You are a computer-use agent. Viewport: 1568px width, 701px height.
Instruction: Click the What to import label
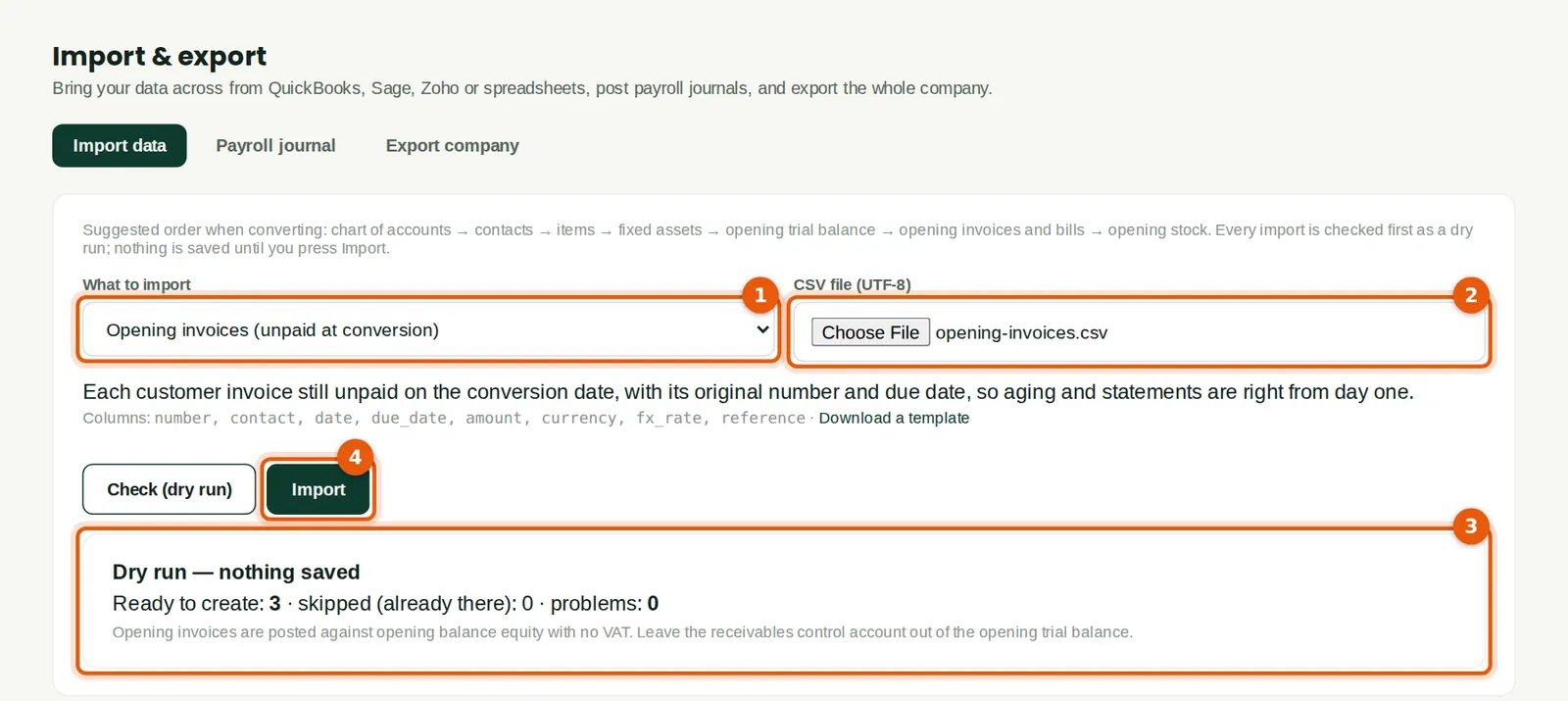coord(136,284)
